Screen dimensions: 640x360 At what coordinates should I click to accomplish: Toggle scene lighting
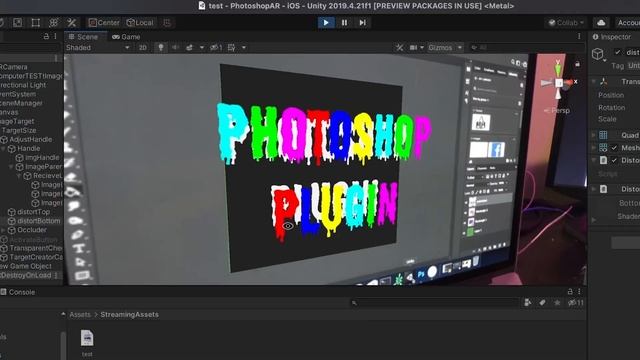pos(161,48)
